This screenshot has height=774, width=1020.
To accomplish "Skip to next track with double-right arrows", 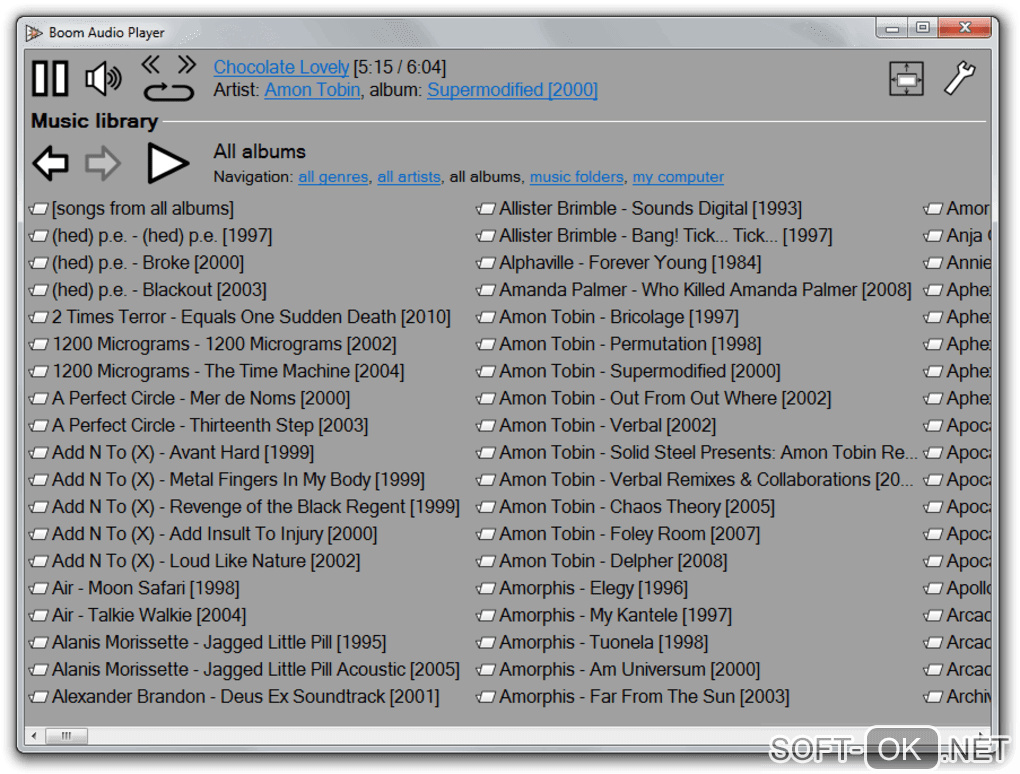I will [x=187, y=64].
